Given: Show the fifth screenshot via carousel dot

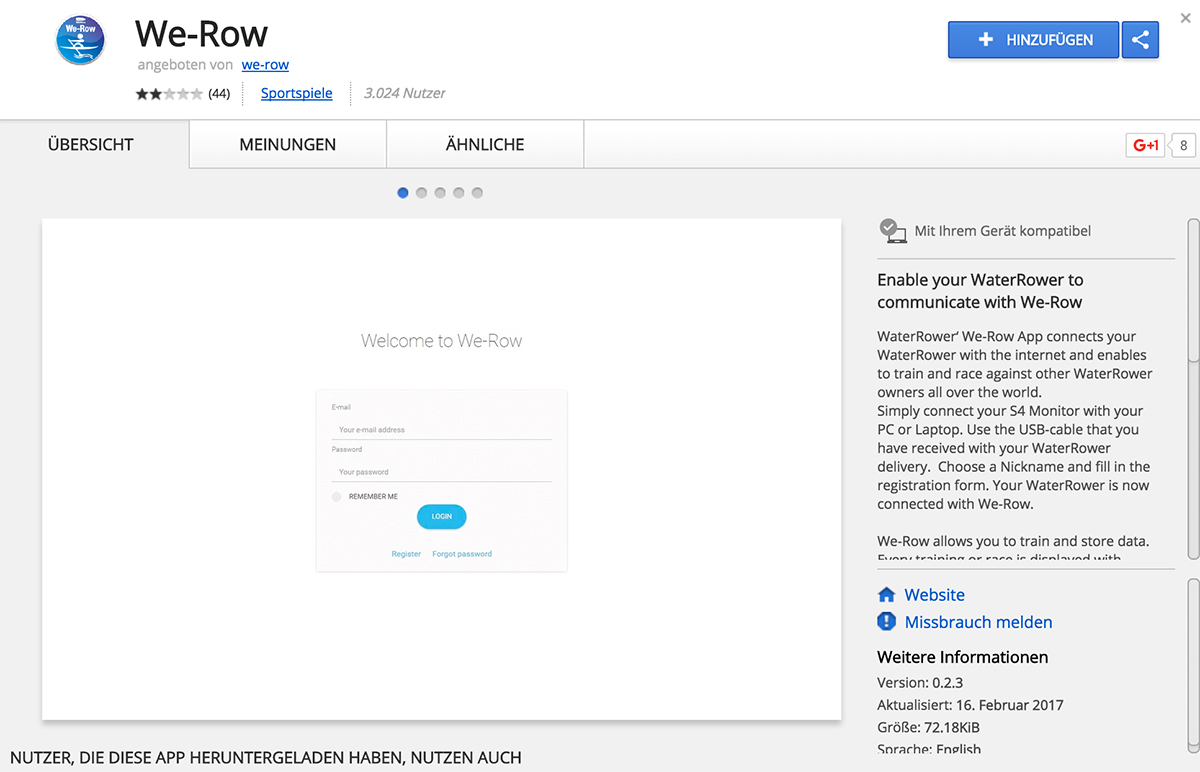Looking at the screenshot, I should [477, 193].
